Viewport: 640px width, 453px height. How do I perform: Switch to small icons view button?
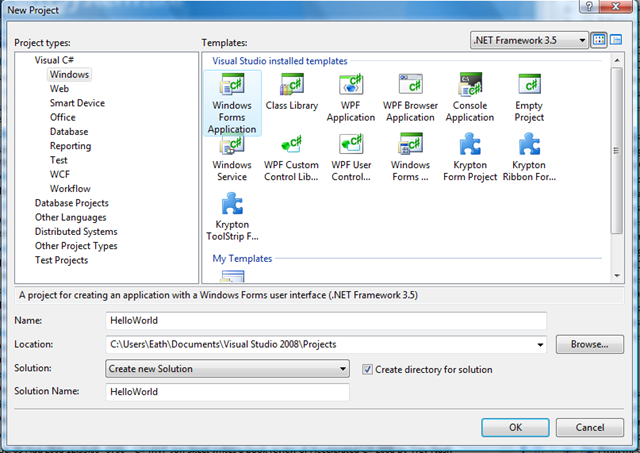(x=616, y=40)
